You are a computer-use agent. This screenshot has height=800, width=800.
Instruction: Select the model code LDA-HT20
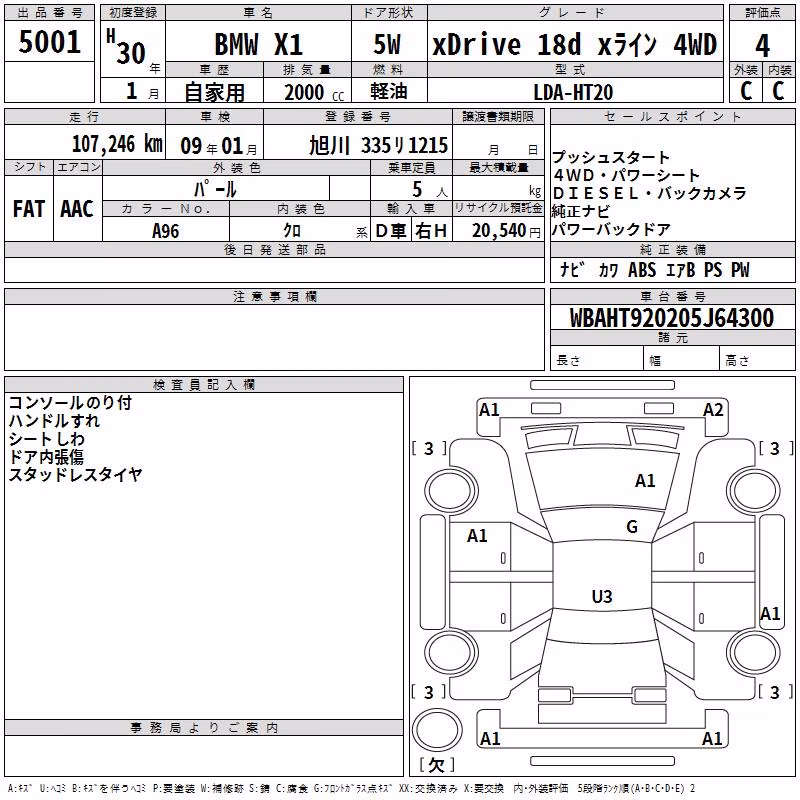pos(573,92)
